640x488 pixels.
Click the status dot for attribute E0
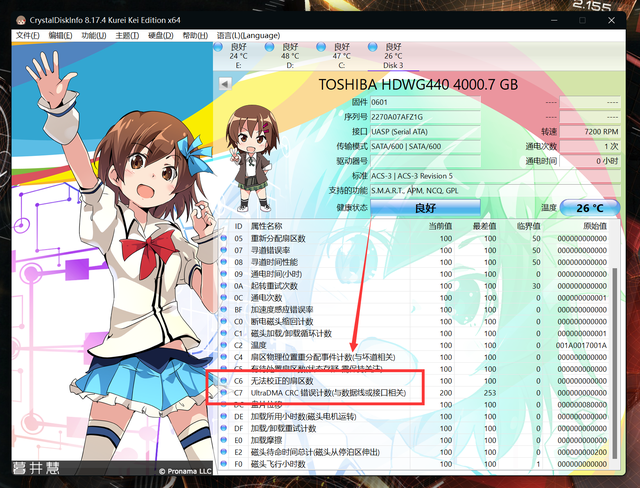224,440
